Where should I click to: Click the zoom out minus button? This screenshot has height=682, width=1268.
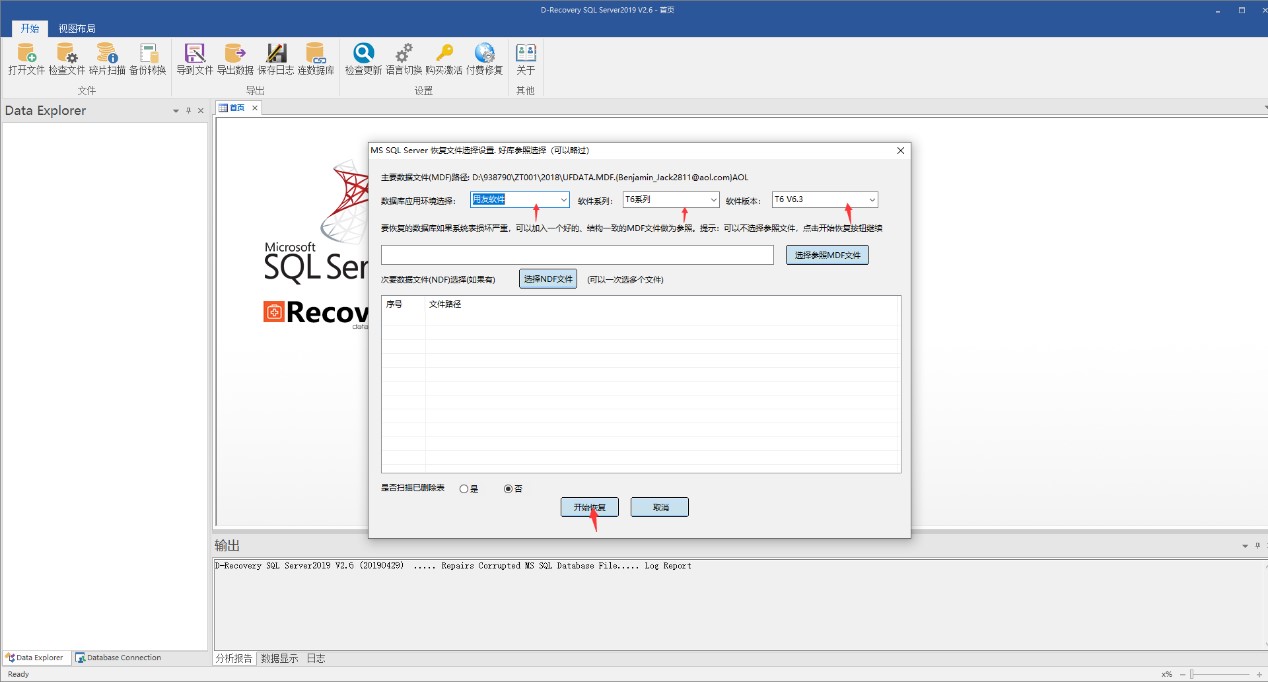pos(1181,675)
